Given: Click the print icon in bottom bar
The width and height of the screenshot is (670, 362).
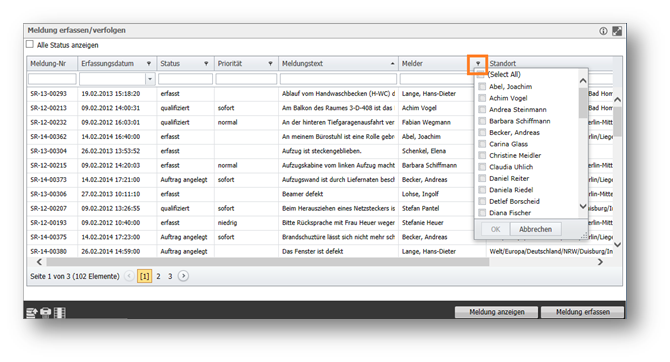Looking at the screenshot, I should [46, 313].
